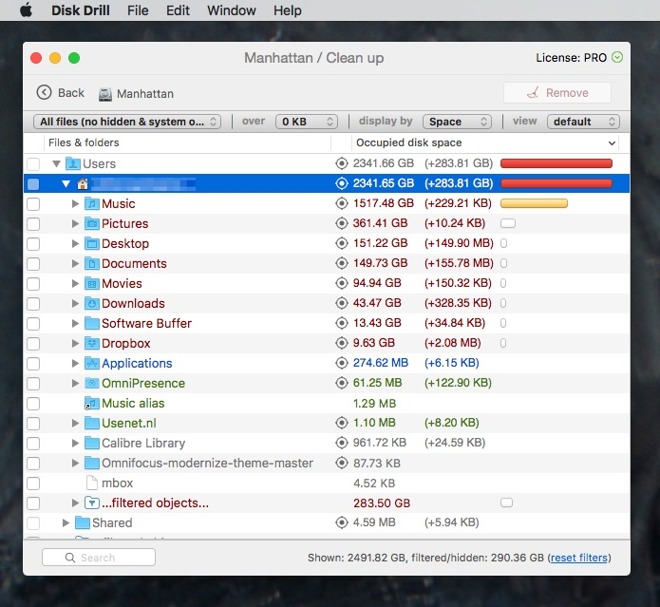
Task: Click the Dropbox folder icon
Action: point(92,343)
